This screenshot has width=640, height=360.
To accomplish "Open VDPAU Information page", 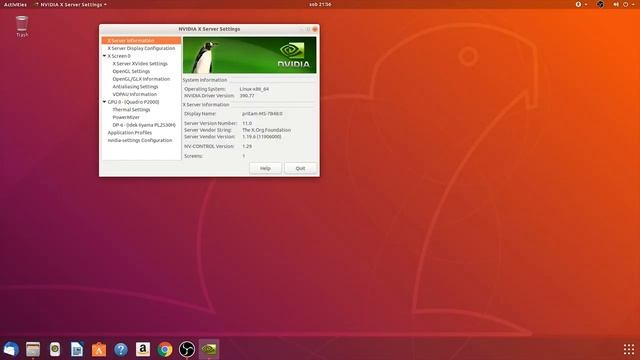I will (135, 94).
